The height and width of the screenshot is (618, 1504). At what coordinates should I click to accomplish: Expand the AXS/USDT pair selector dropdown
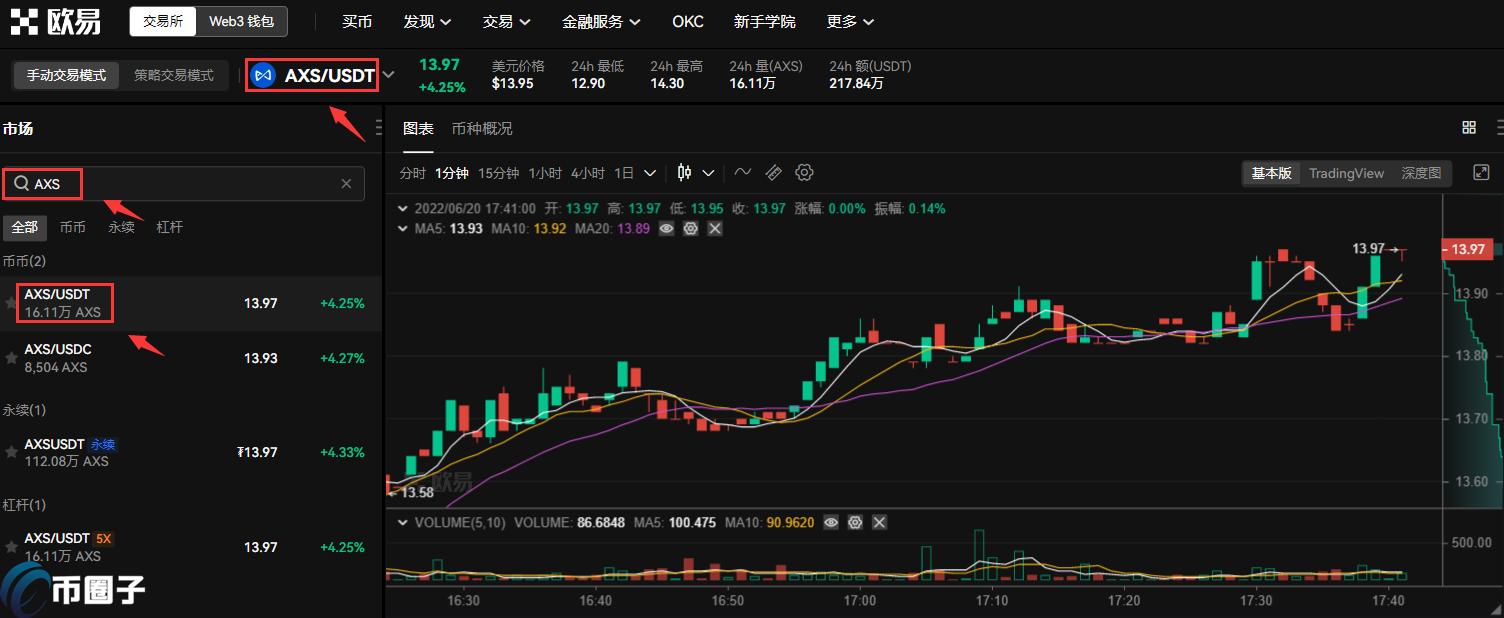click(389, 75)
